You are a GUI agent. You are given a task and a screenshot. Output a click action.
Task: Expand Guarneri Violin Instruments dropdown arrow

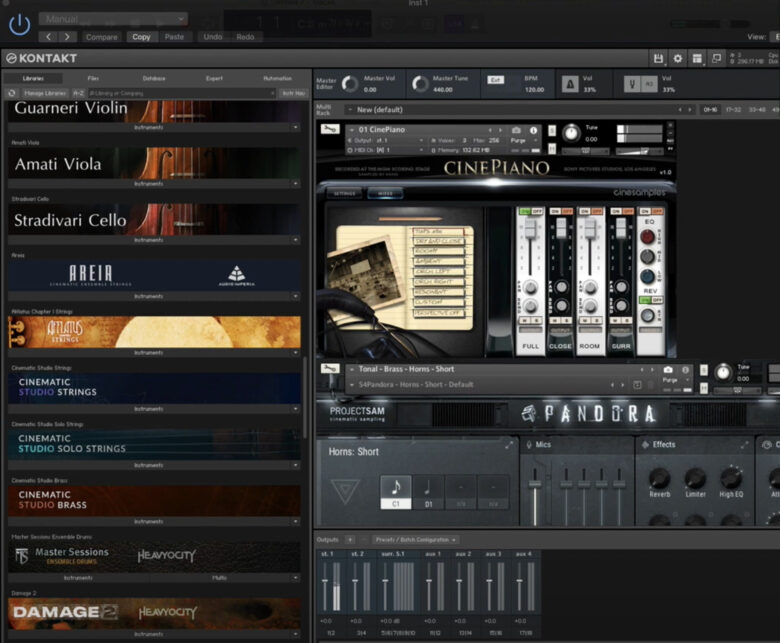[295, 127]
